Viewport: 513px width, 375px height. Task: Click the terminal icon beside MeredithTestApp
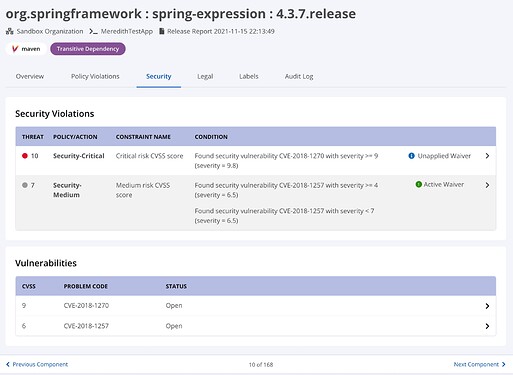pyautogui.click(x=93, y=32)
